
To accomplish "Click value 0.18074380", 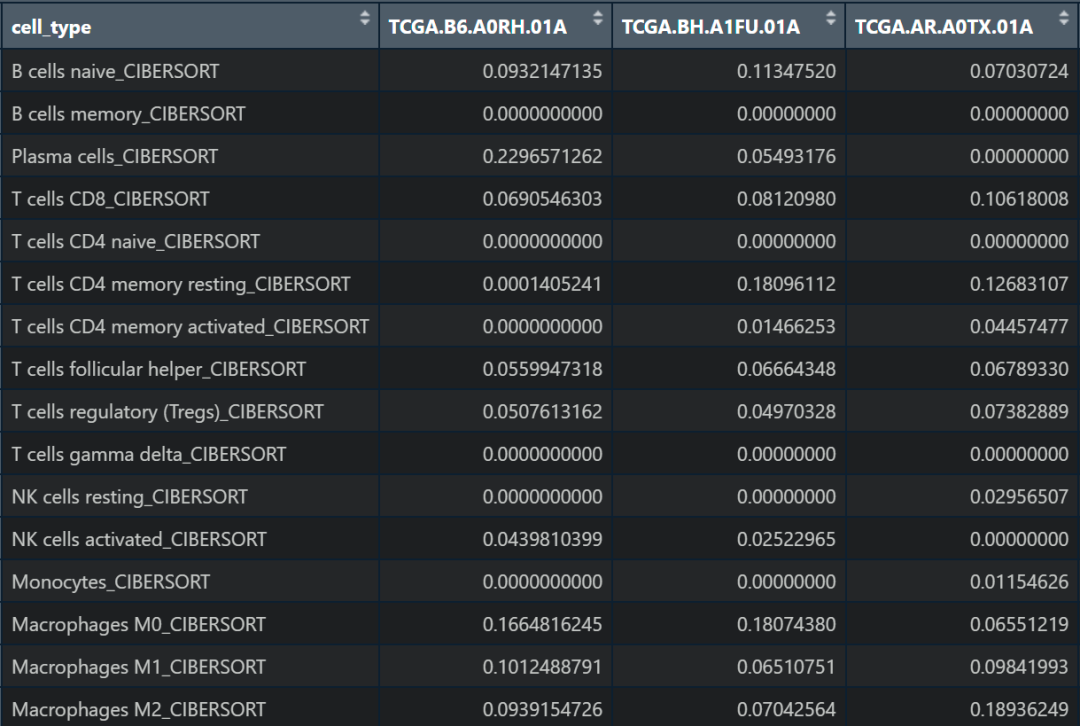I will (786, 625).
